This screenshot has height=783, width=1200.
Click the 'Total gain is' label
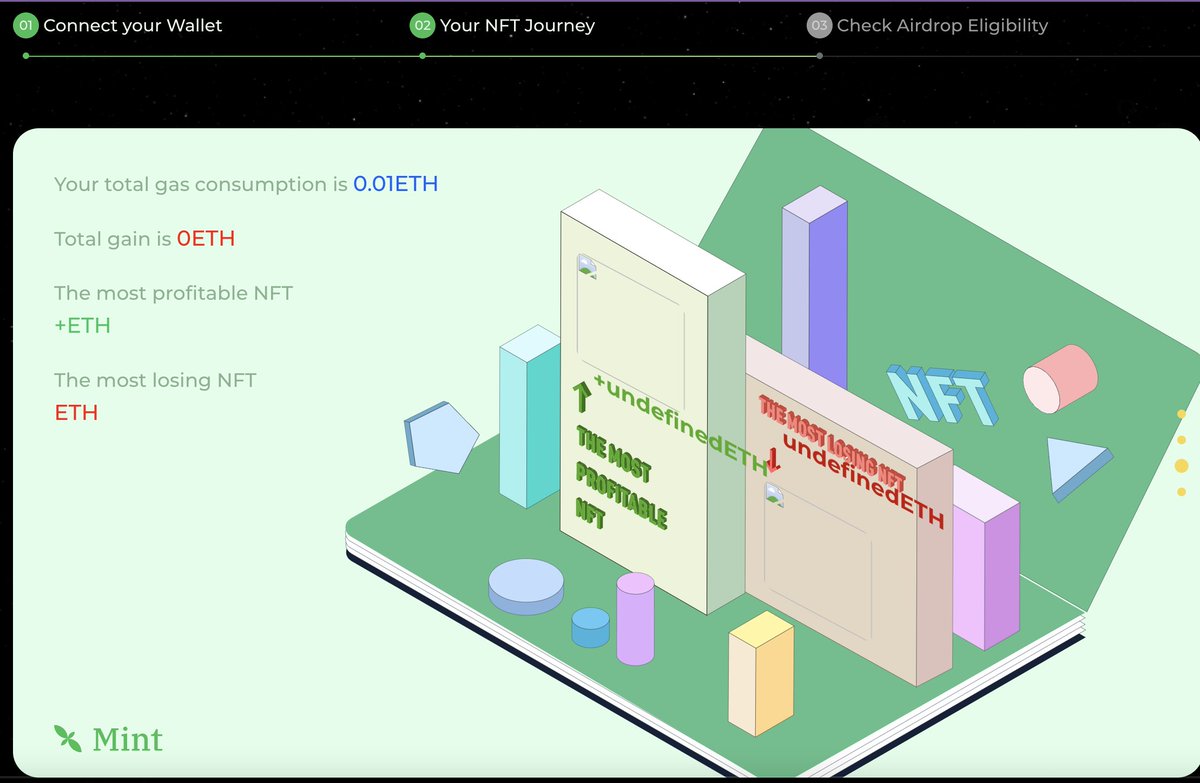coord(113,239)
